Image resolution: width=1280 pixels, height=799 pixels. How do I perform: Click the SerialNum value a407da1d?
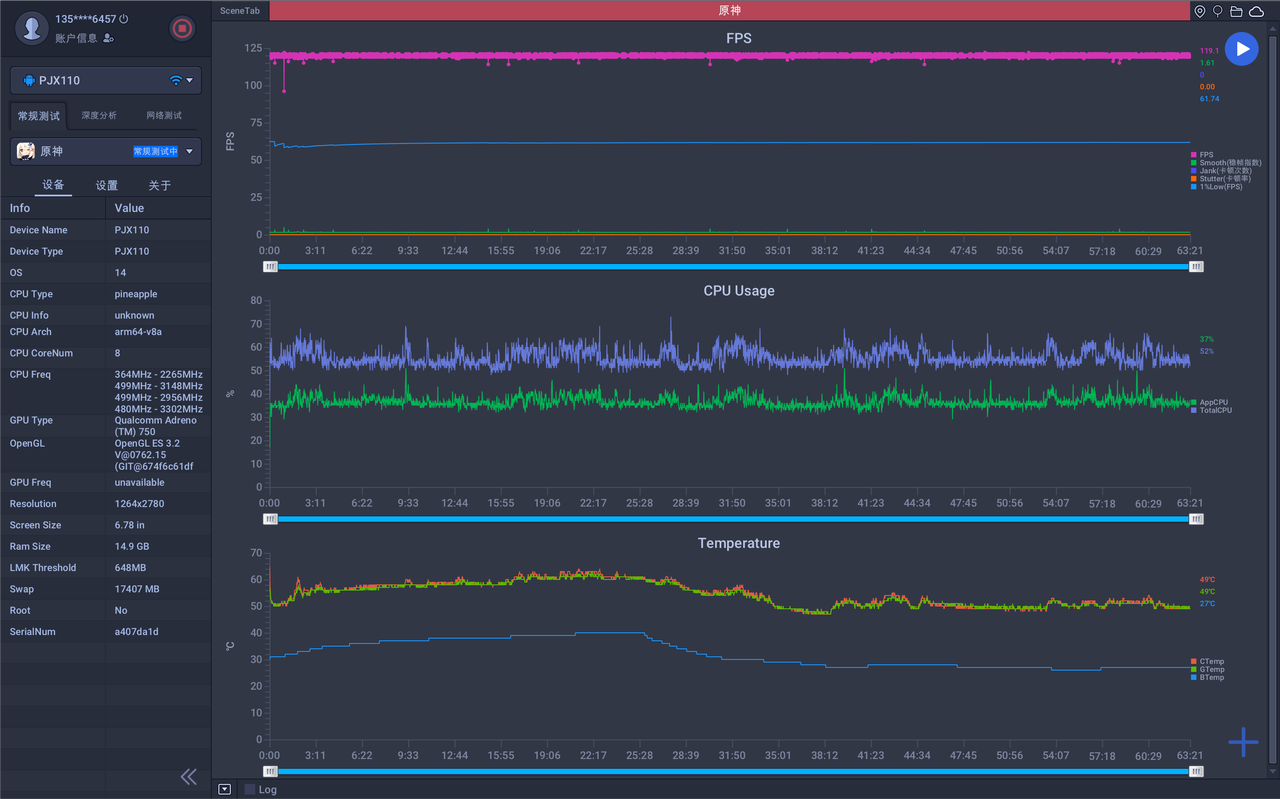137,632
